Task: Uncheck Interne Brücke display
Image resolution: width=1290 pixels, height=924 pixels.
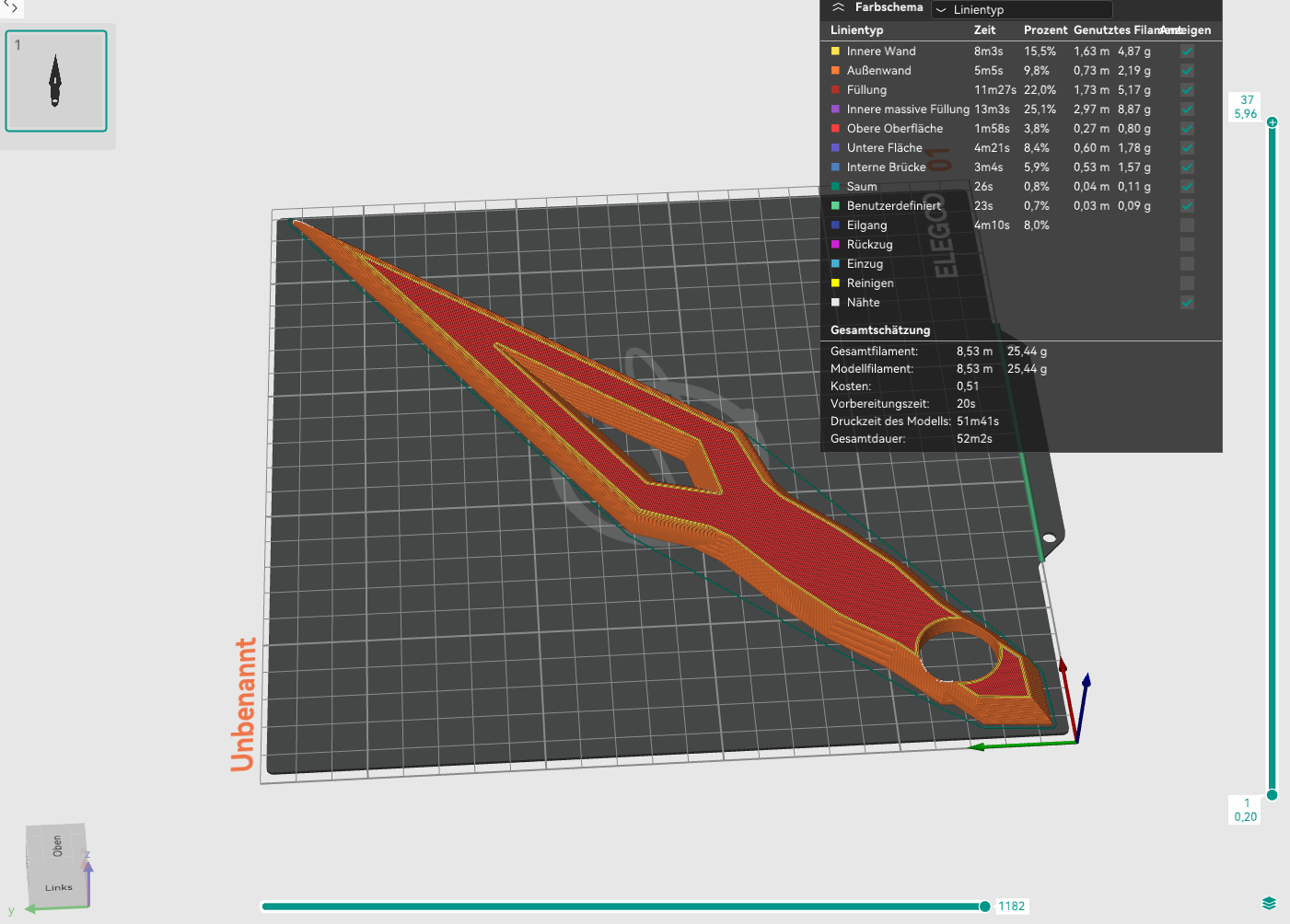Action: [x=1187, y=167]
